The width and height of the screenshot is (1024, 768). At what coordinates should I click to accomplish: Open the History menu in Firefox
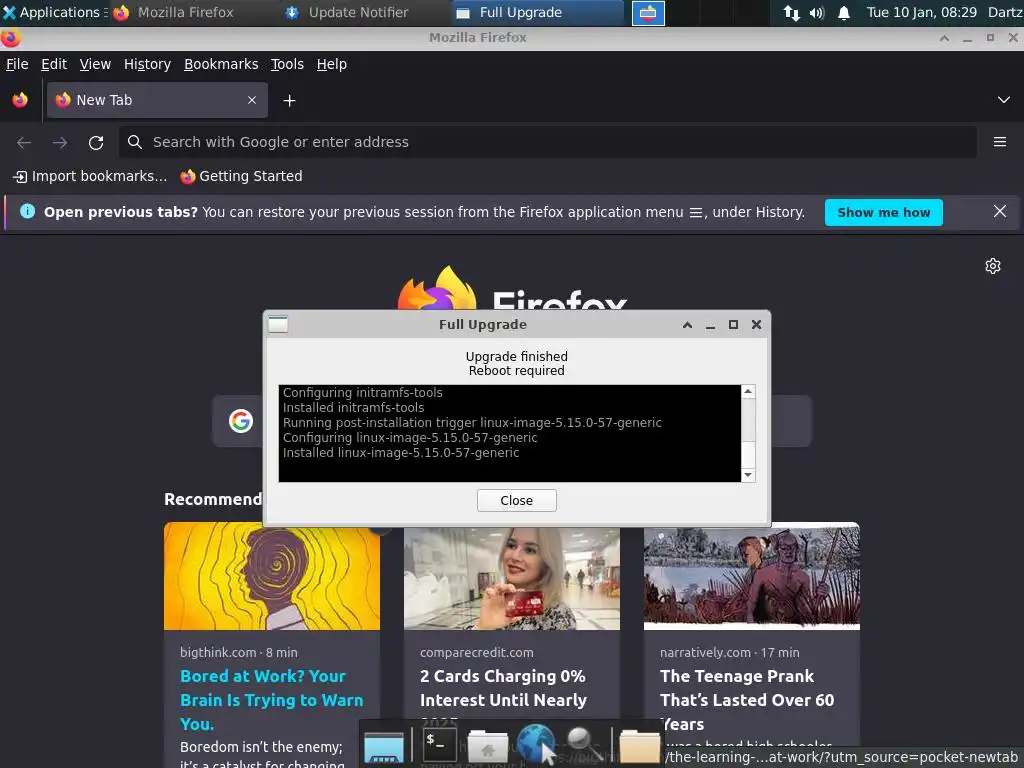coord(148,64)
